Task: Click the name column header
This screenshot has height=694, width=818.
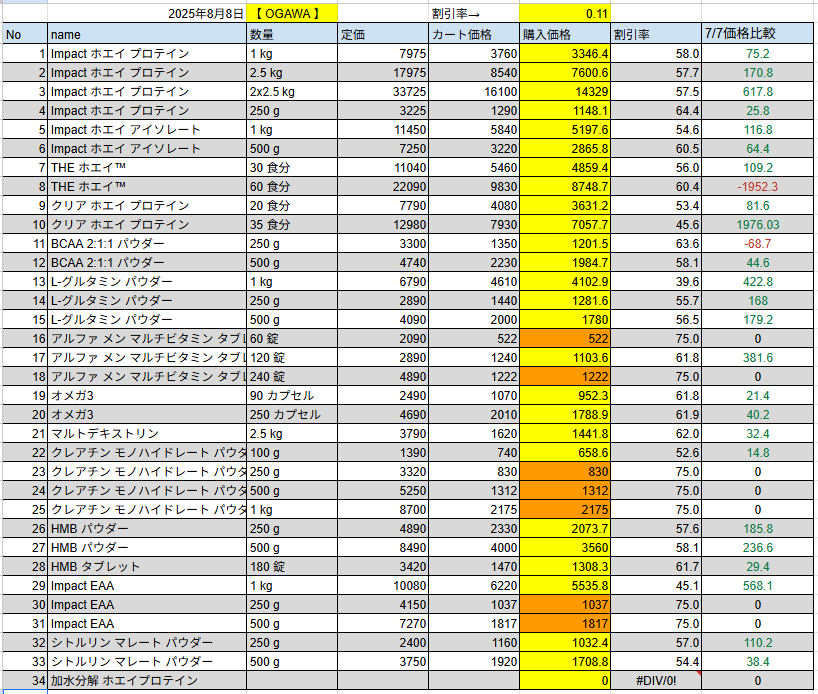Action: pos(147,34)
